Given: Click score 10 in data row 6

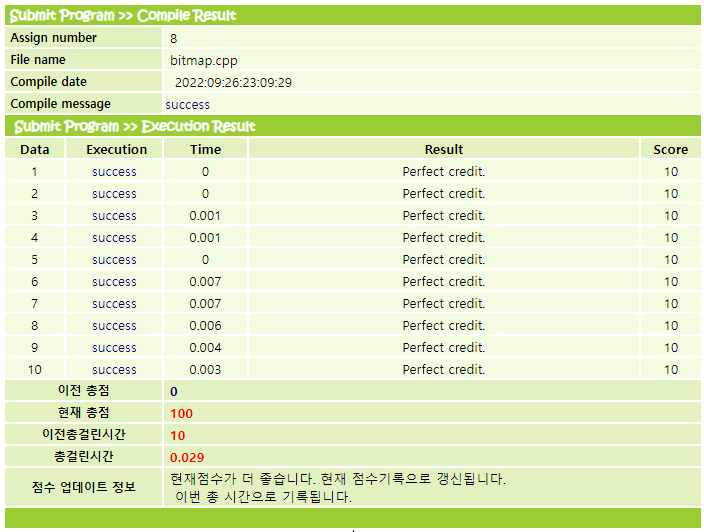Looking at the screenshot, I should click(x=671, y=282).
